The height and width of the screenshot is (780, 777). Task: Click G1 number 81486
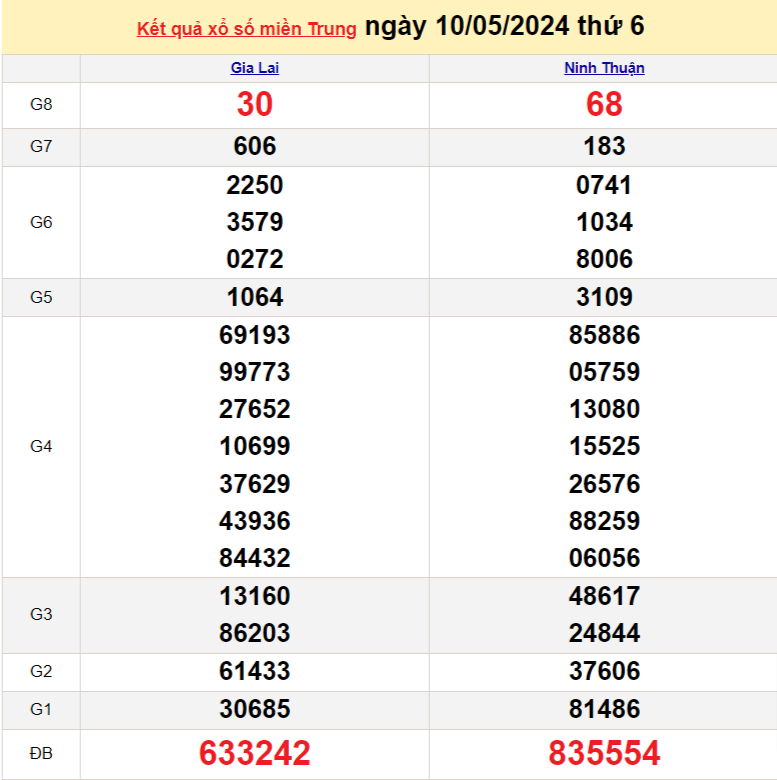pyautogui.click(x=604, y=709)
